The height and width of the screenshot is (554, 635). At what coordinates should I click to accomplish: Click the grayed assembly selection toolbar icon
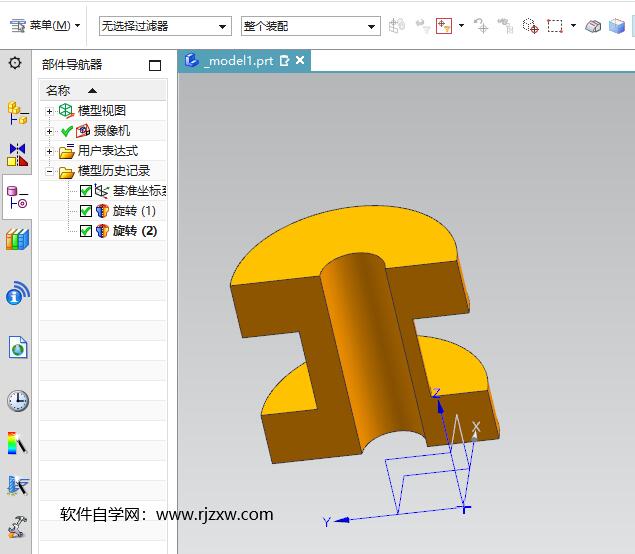pyautogui.click(x=396, y=26)
